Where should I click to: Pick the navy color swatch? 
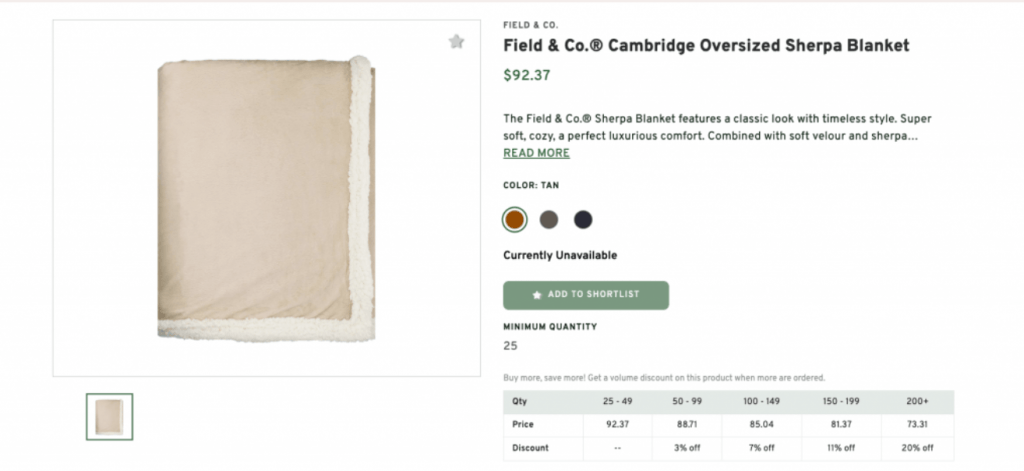583,219
